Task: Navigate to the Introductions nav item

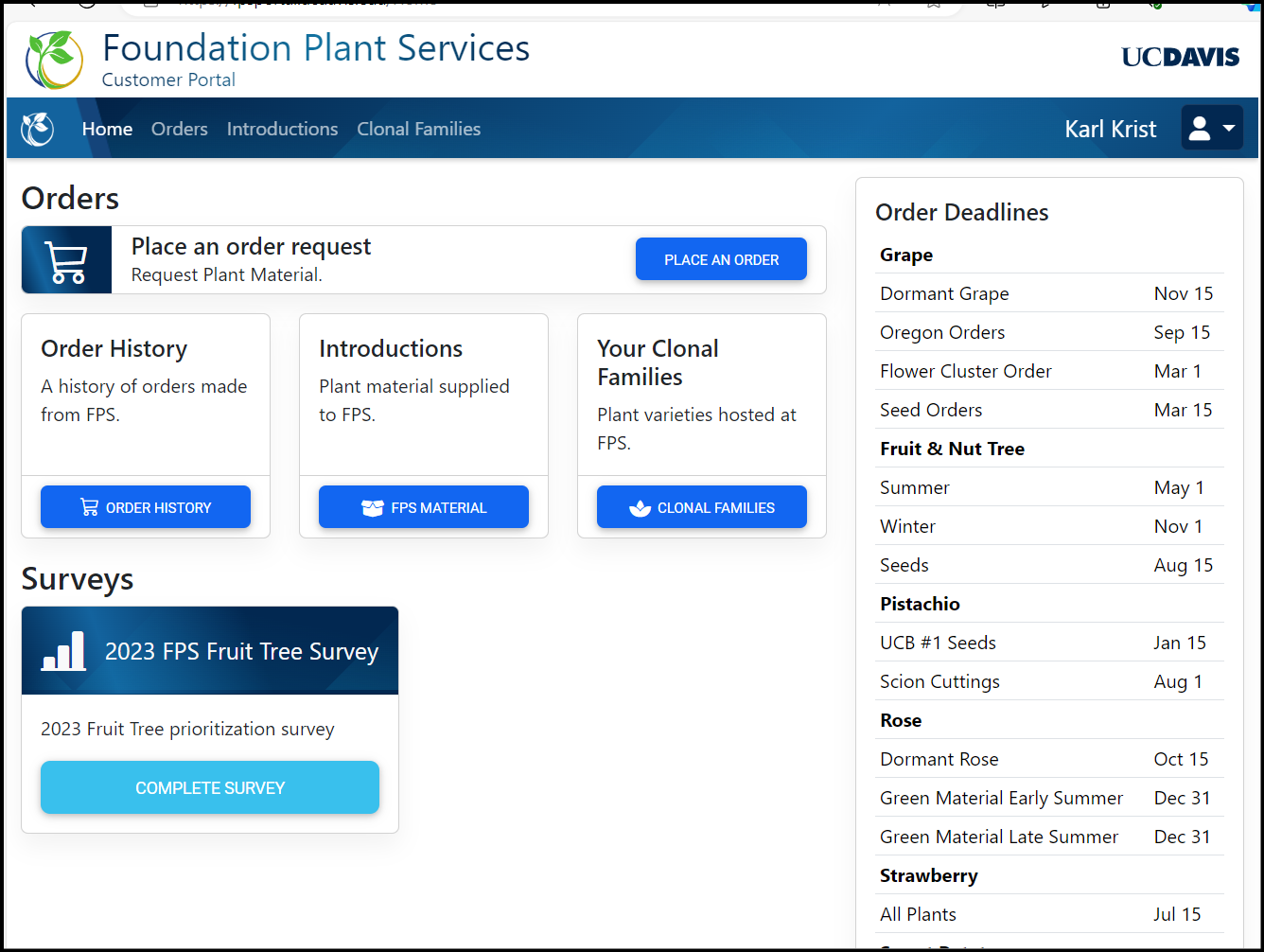Action: coord(282,129)
